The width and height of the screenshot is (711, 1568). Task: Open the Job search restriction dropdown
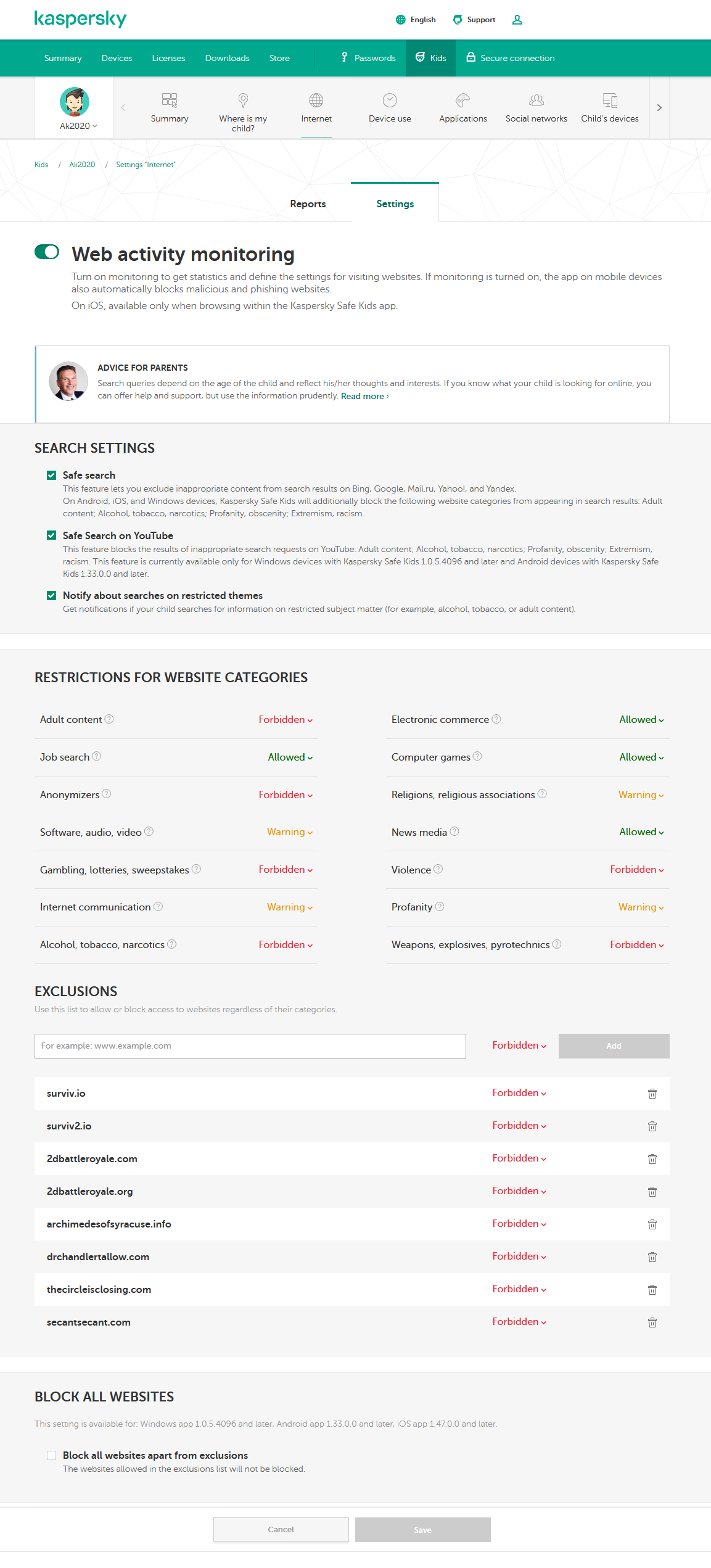tap(290, 757)
